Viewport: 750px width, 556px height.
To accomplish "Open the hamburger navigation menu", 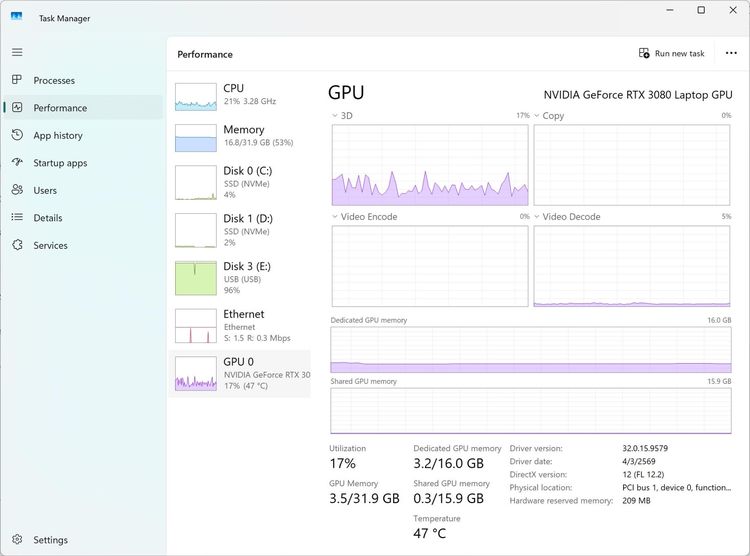I will coord(17,52).
